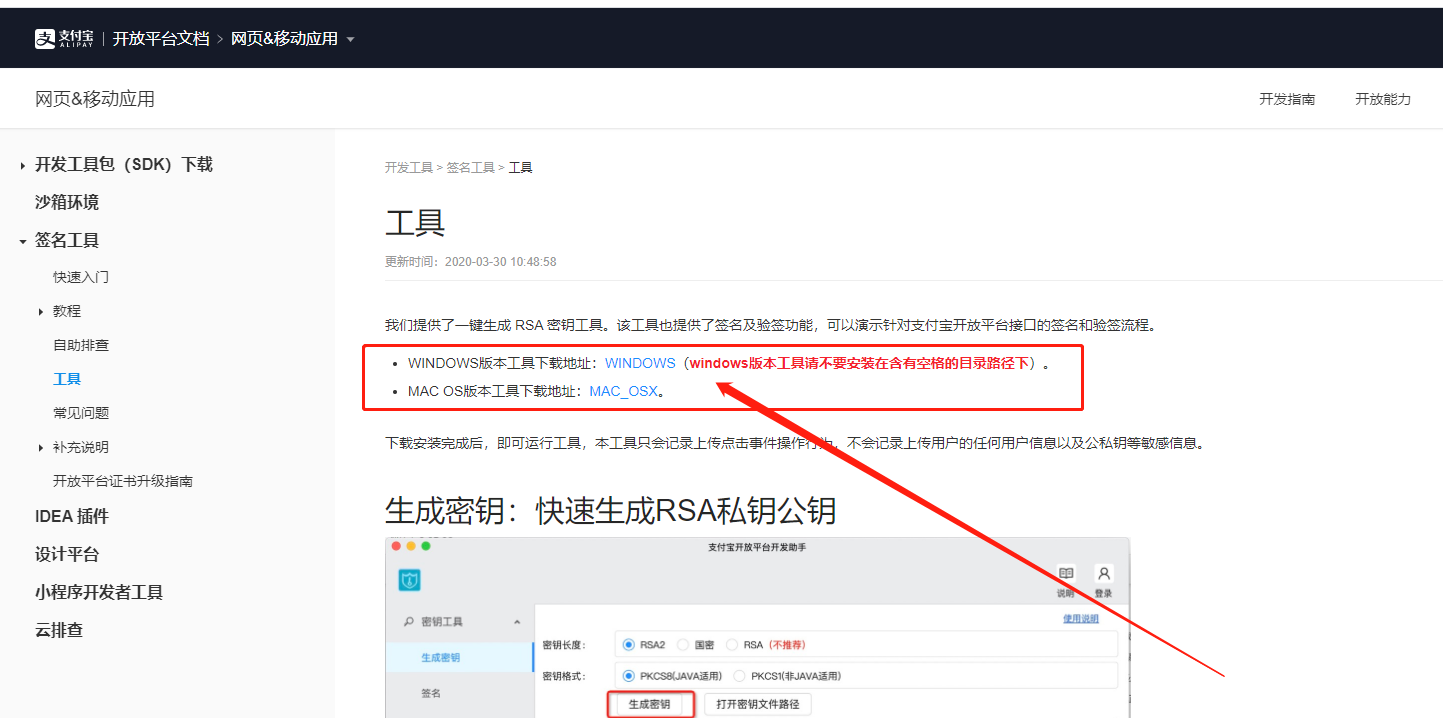Click the green maximize dot in tool window

[x=426, y=546]
